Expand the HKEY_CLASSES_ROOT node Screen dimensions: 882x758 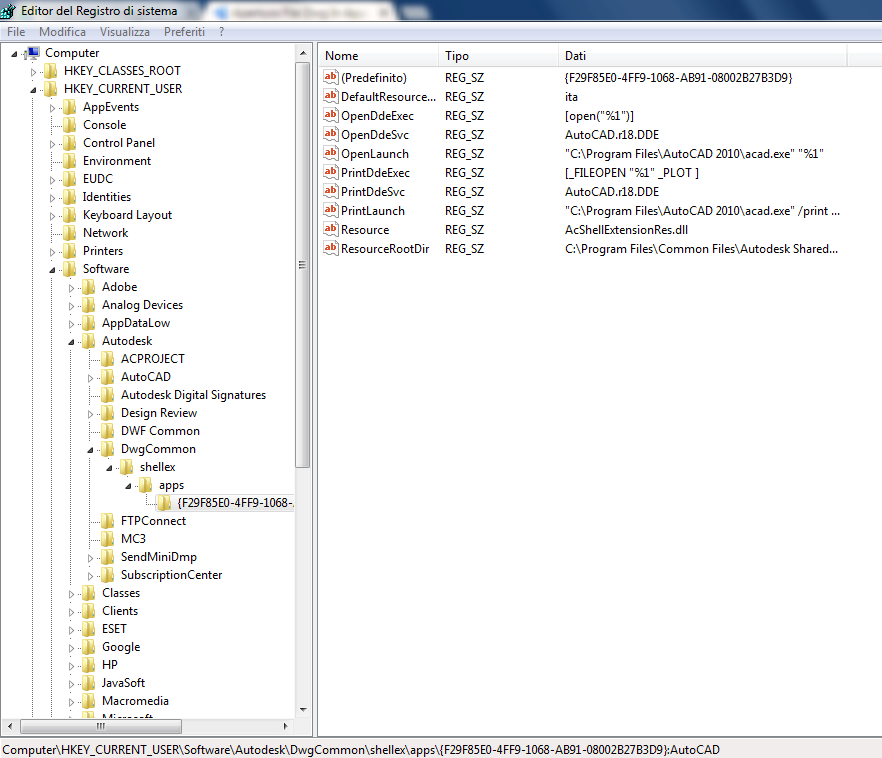tap(33, 71)
